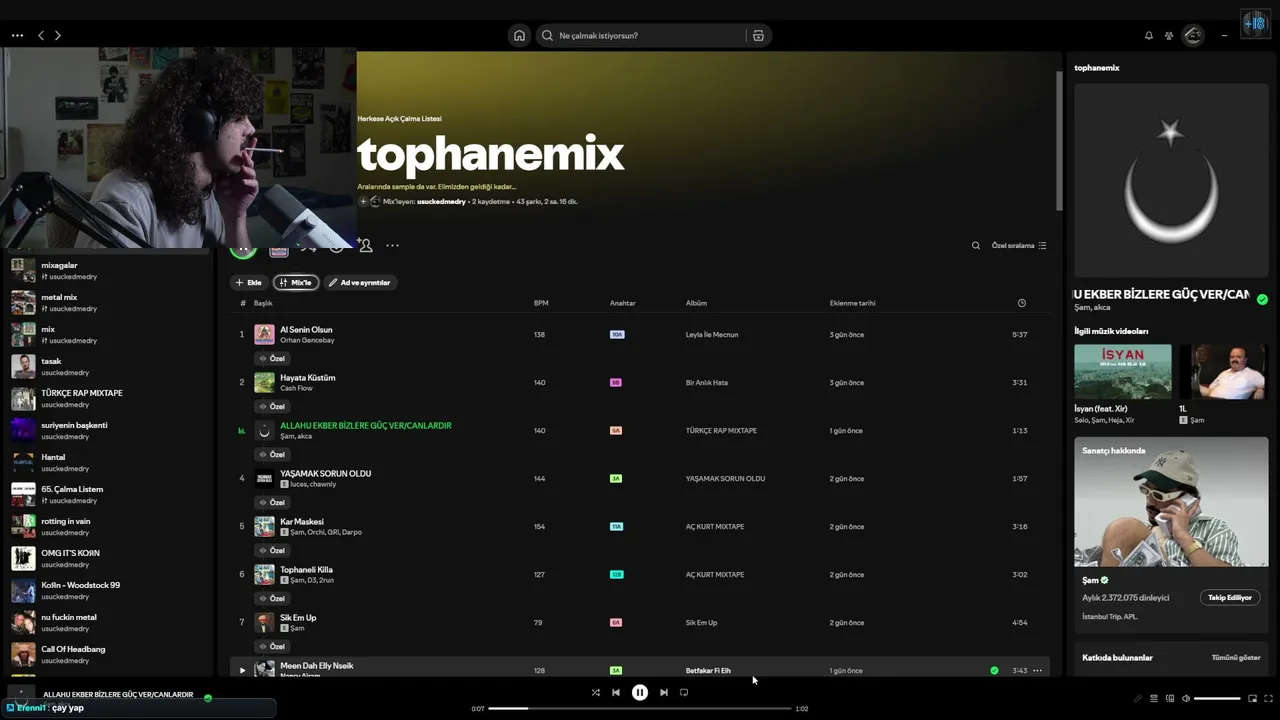Select the song 'YAŞAMAK SORUN OLDU'

pyautogui.click(x=326, y=473)
